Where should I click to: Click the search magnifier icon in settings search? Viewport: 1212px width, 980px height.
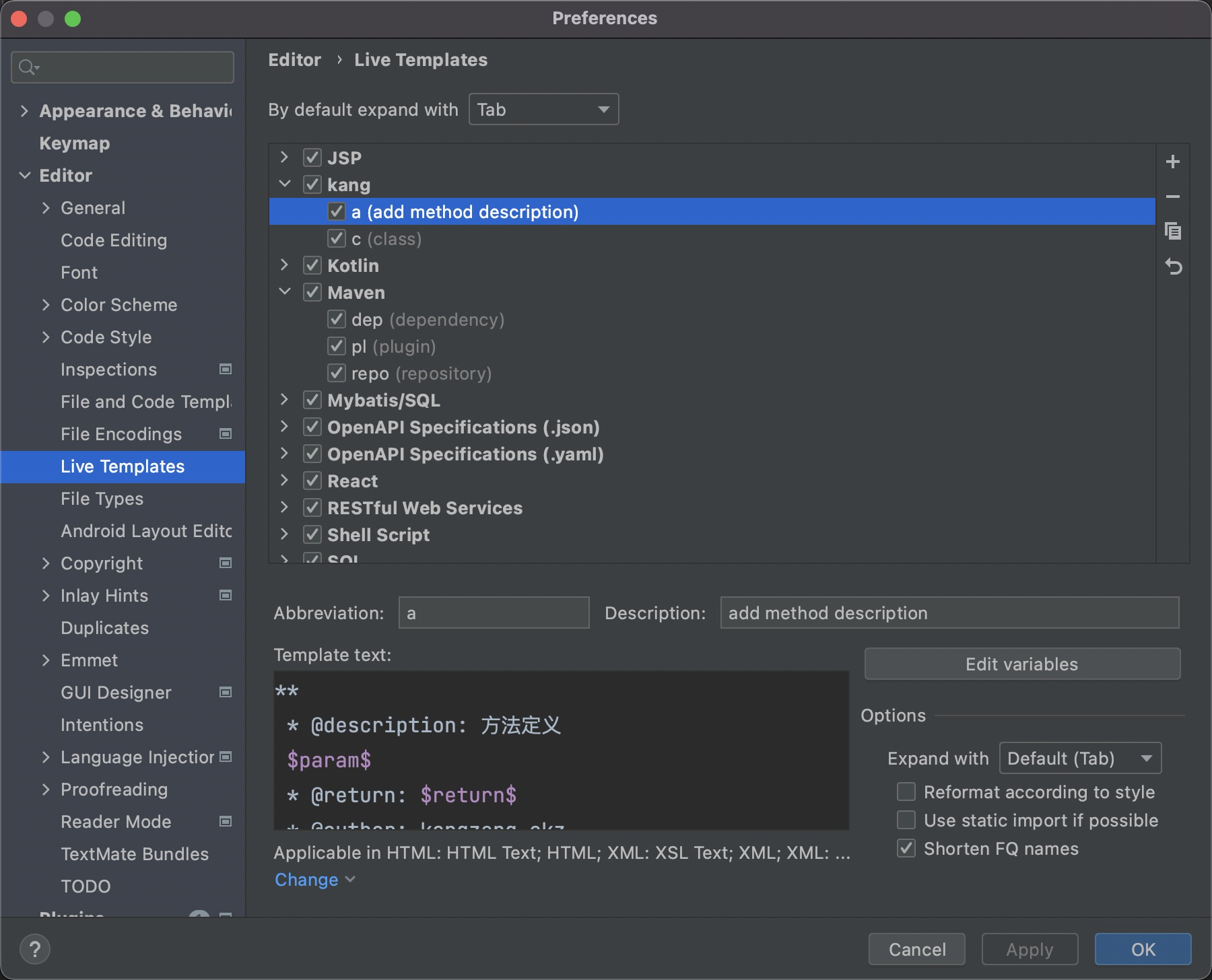29,67
